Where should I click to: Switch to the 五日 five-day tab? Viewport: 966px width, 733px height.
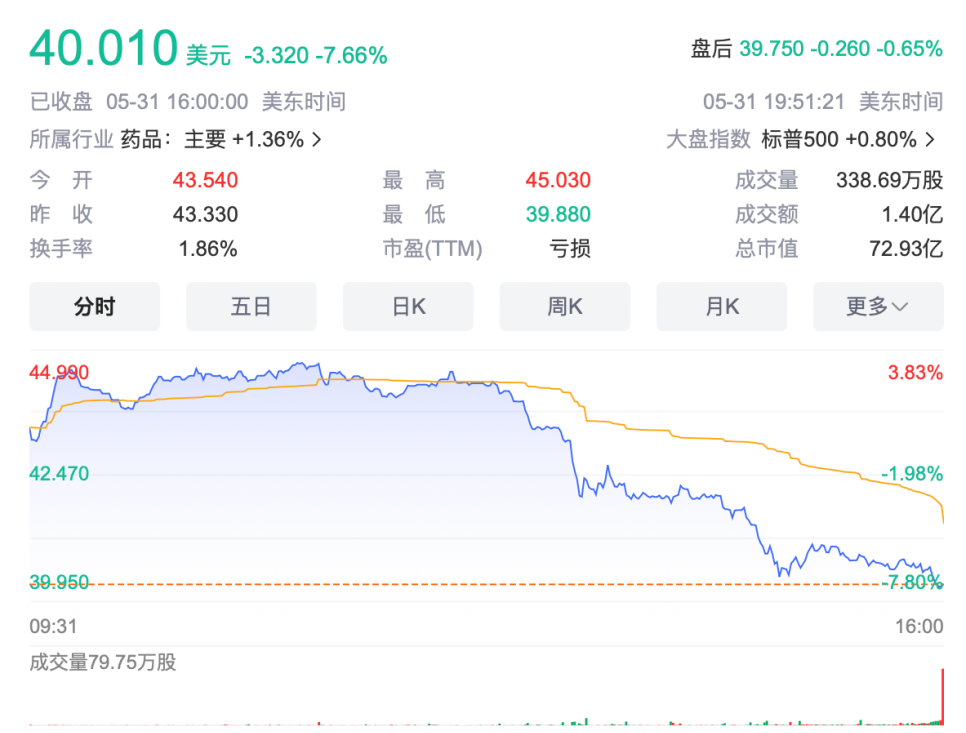tap(251, 306)
